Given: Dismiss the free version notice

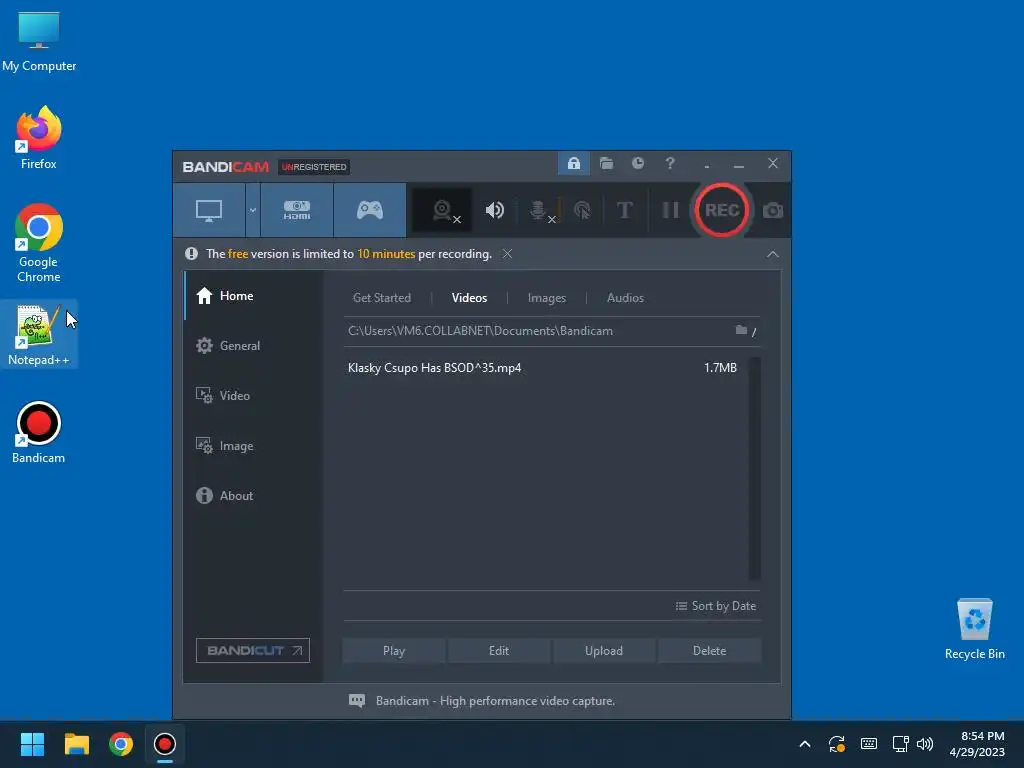Looking at the screenshot, I should coord(507,253).
